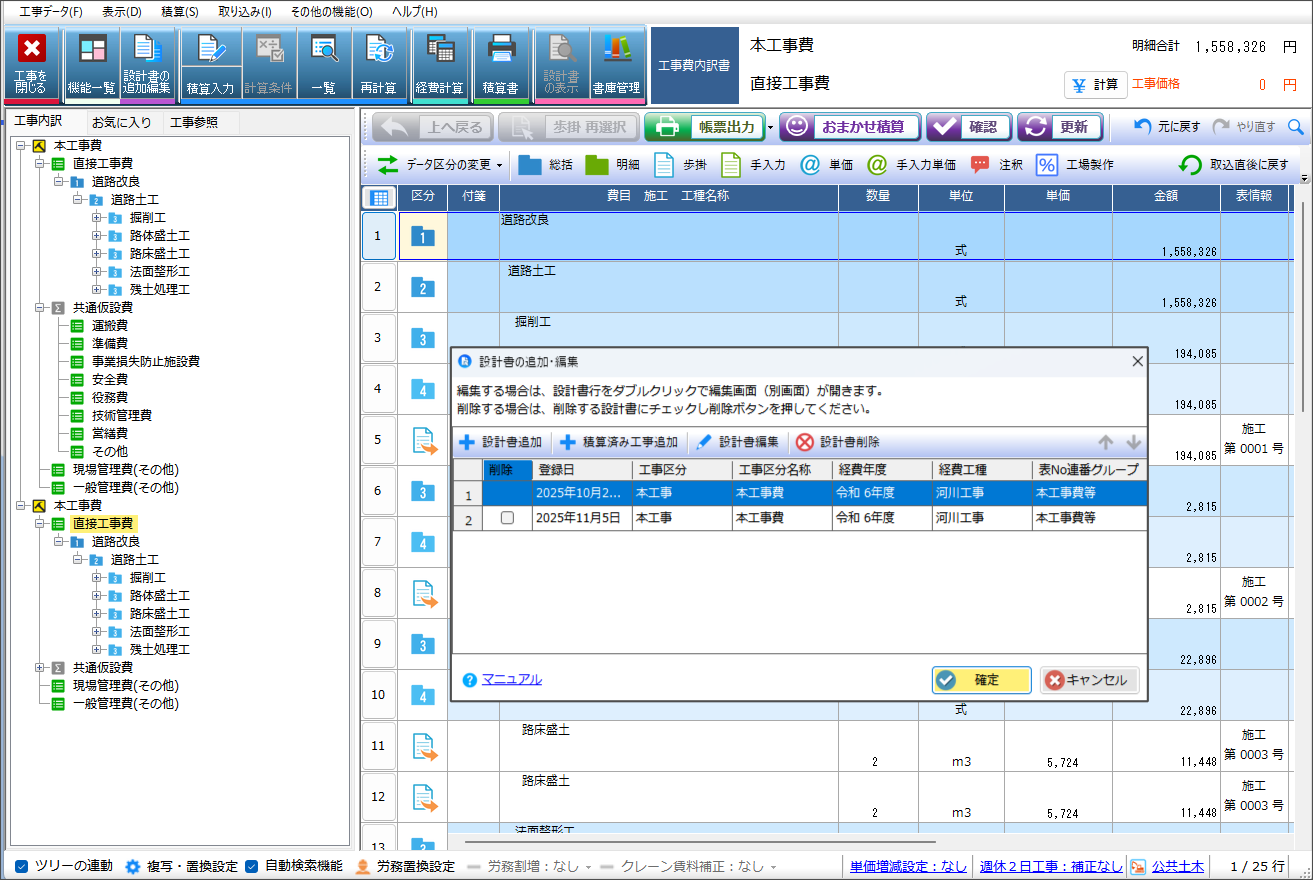Toggle the ツリーの連動 checkbox
Viewport: 1313px width, 880px height.
22,866
